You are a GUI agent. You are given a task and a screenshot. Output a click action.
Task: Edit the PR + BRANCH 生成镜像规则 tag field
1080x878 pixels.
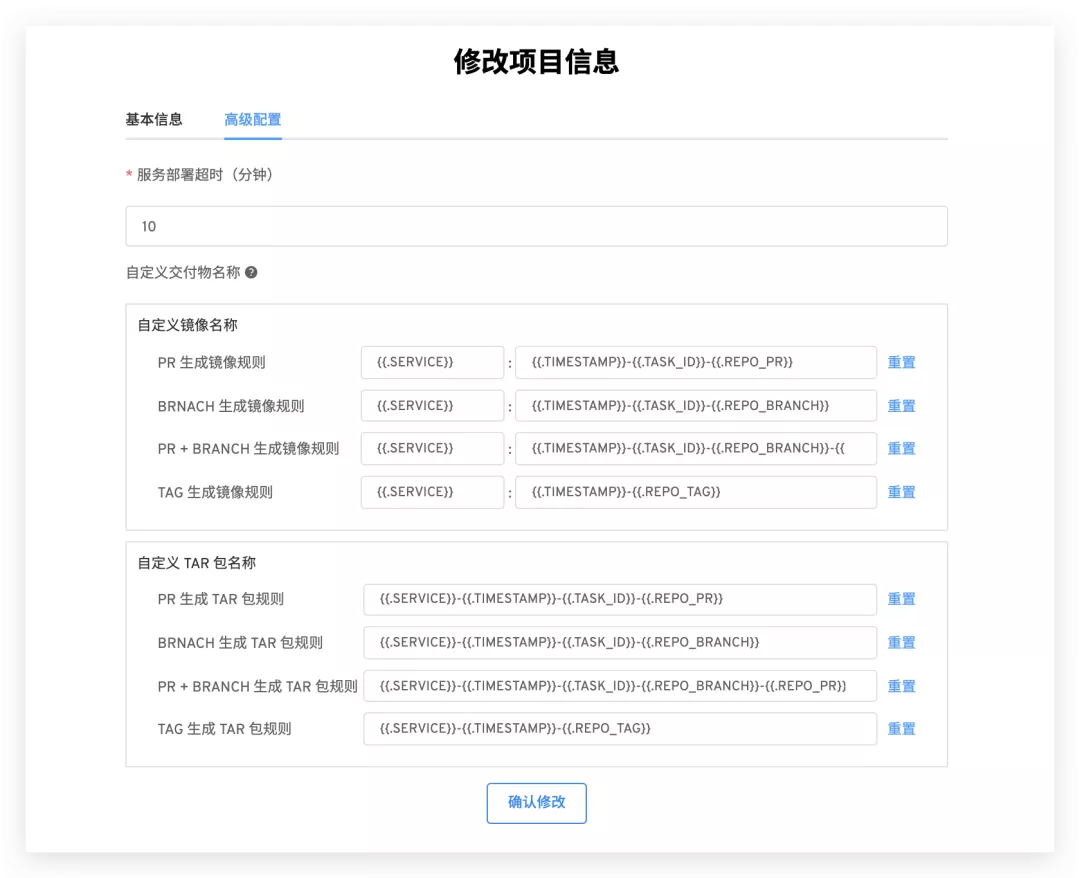696,448
